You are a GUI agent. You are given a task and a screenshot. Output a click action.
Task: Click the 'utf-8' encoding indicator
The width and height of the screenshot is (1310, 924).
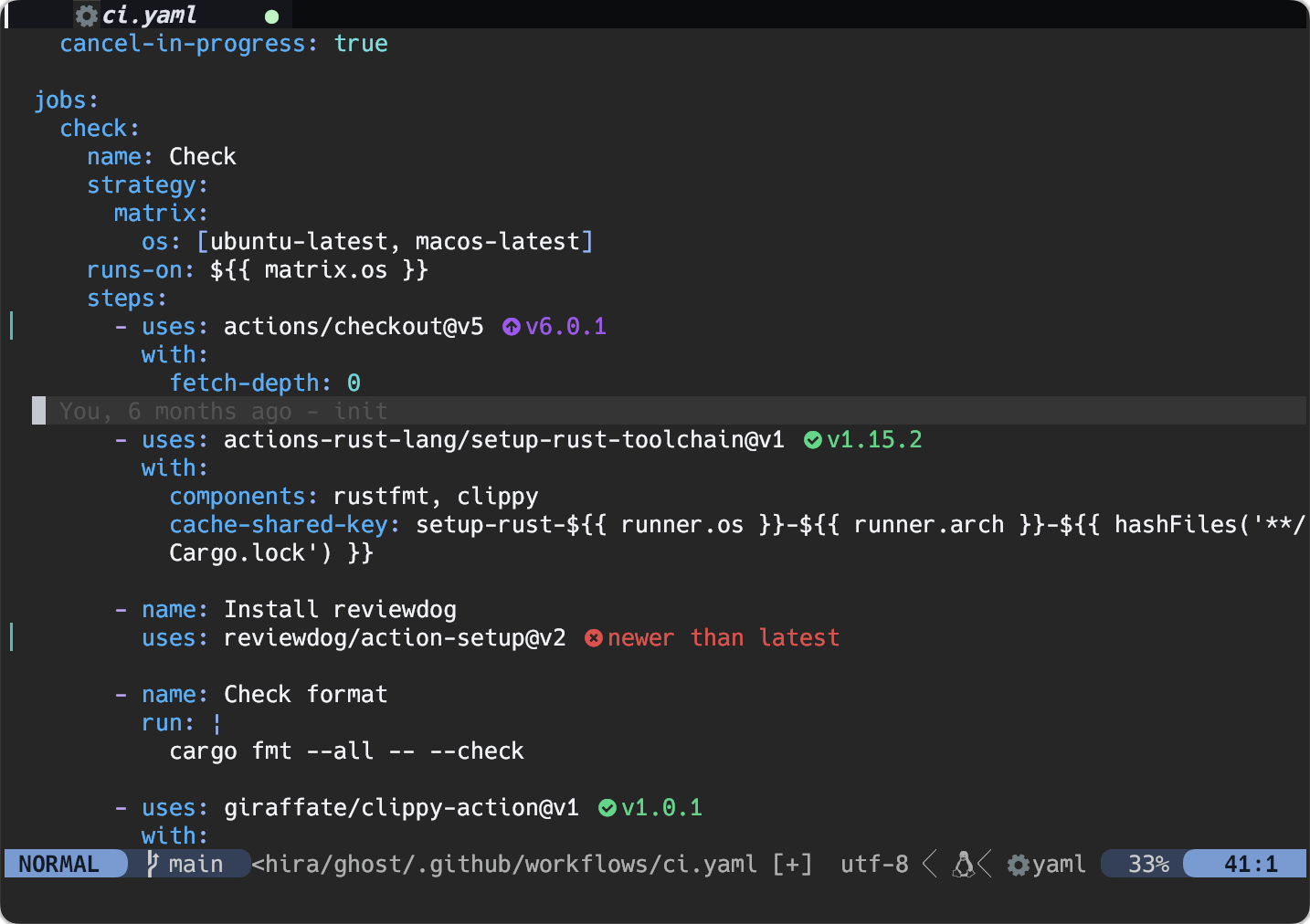874,864
